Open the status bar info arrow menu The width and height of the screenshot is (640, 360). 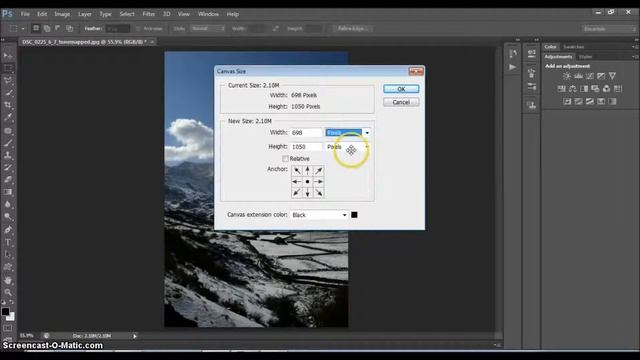pos(135,336)
